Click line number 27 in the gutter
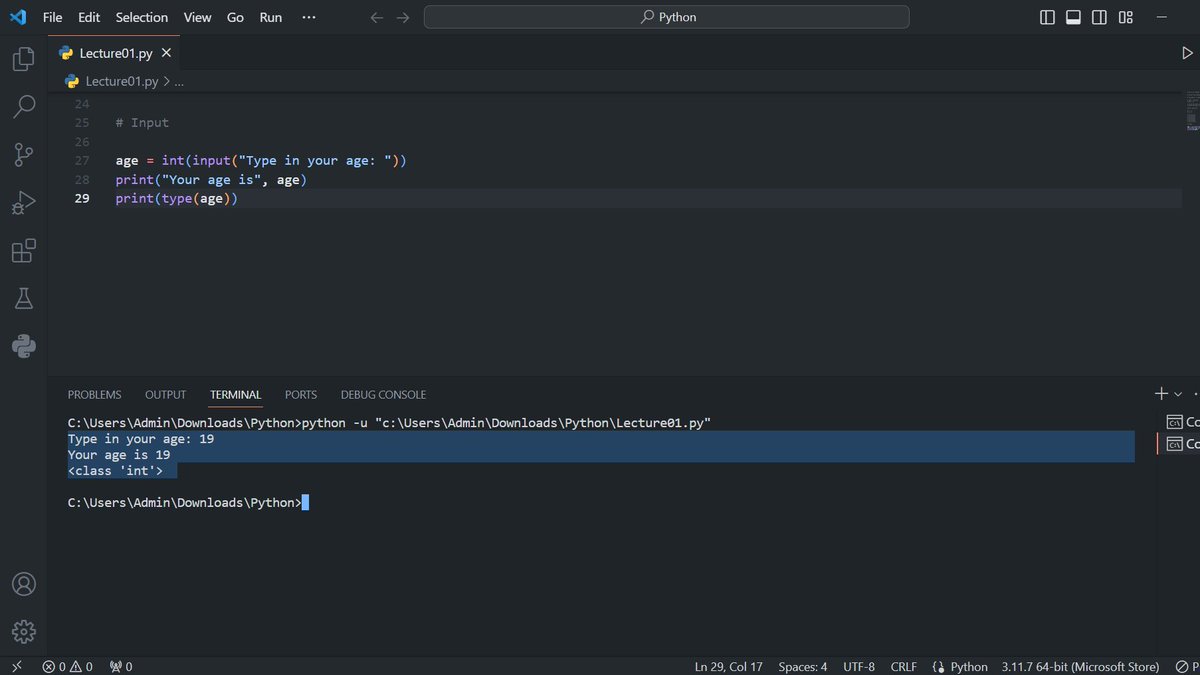 click(x=81, y=160)
